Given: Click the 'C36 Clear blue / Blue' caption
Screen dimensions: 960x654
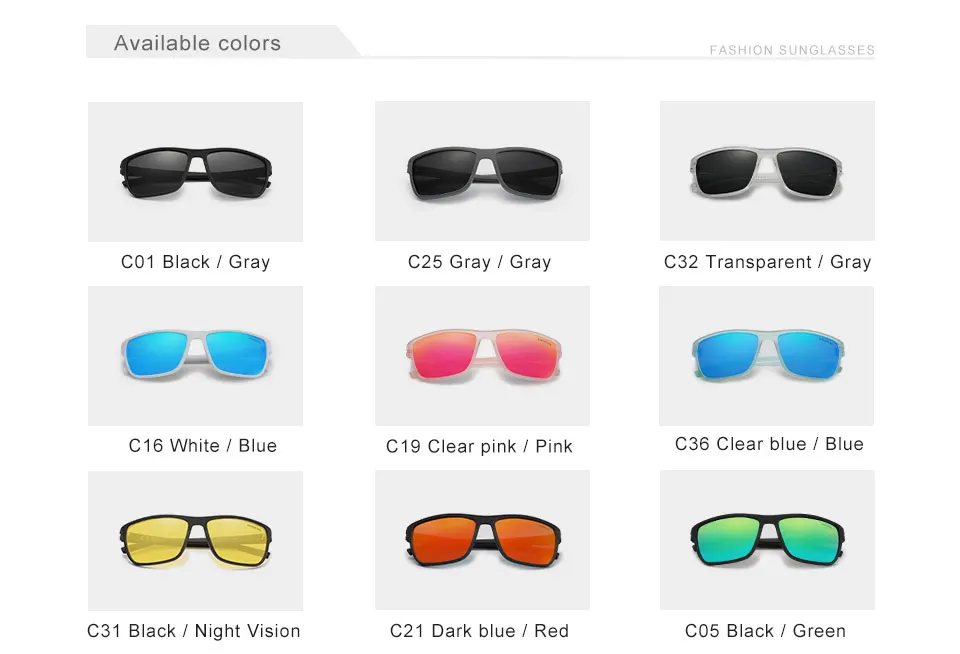Looking at the screenshot, I should [769, 444].
